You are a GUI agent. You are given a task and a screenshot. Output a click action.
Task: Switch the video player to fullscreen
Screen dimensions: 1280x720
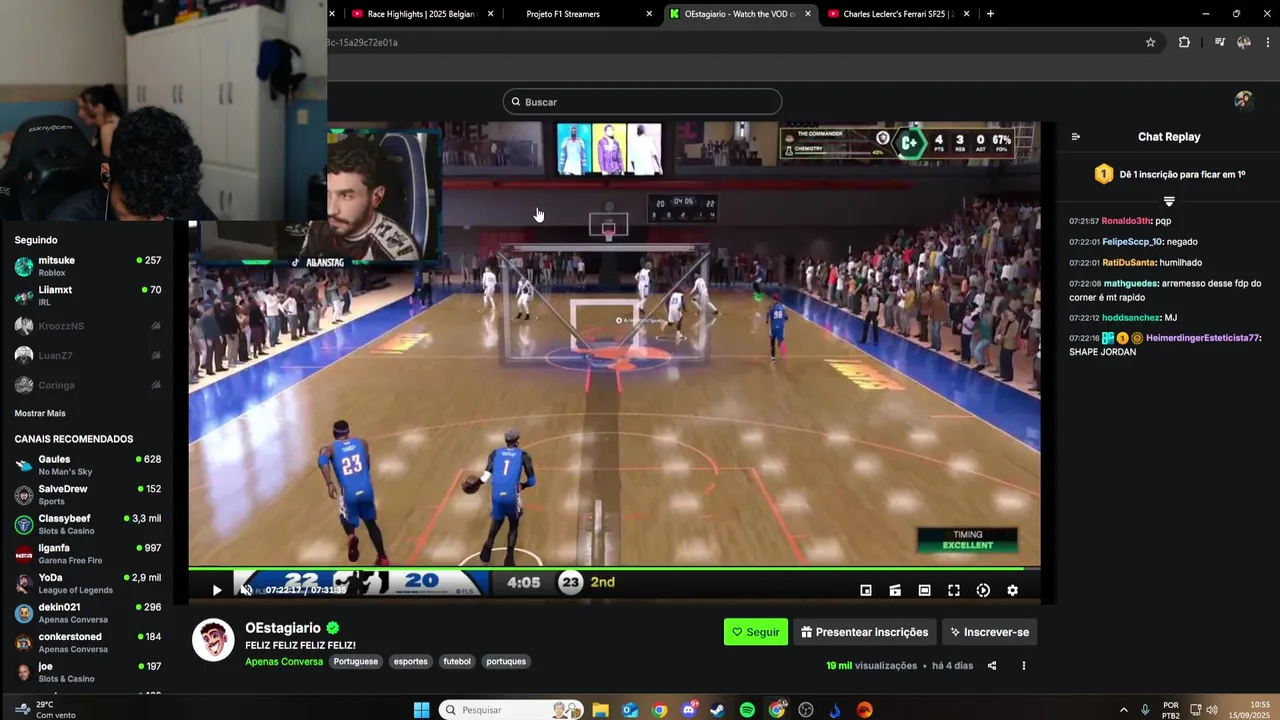coord(953,590)
